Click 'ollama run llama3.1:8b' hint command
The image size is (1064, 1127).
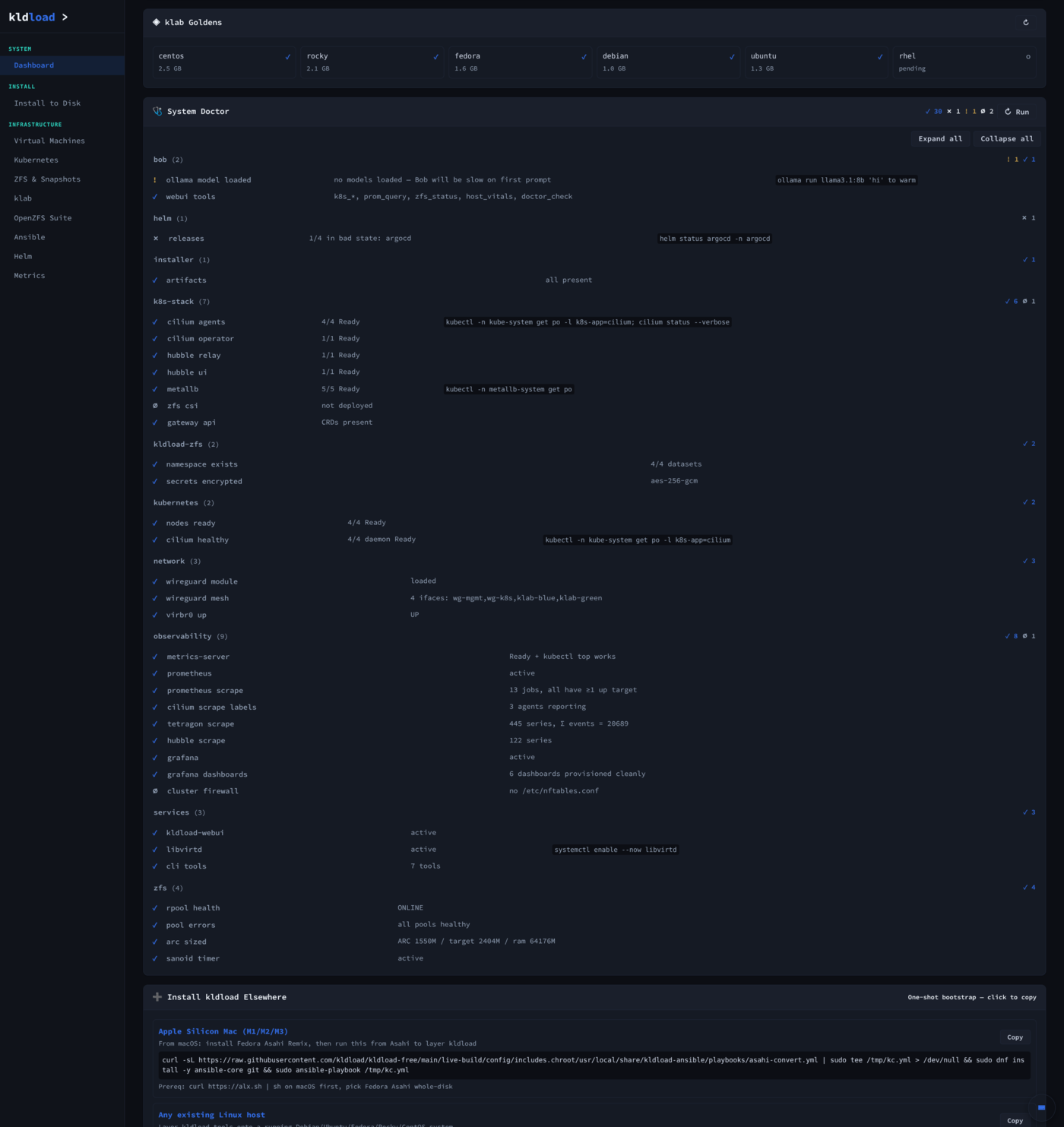tap(847, 180)
